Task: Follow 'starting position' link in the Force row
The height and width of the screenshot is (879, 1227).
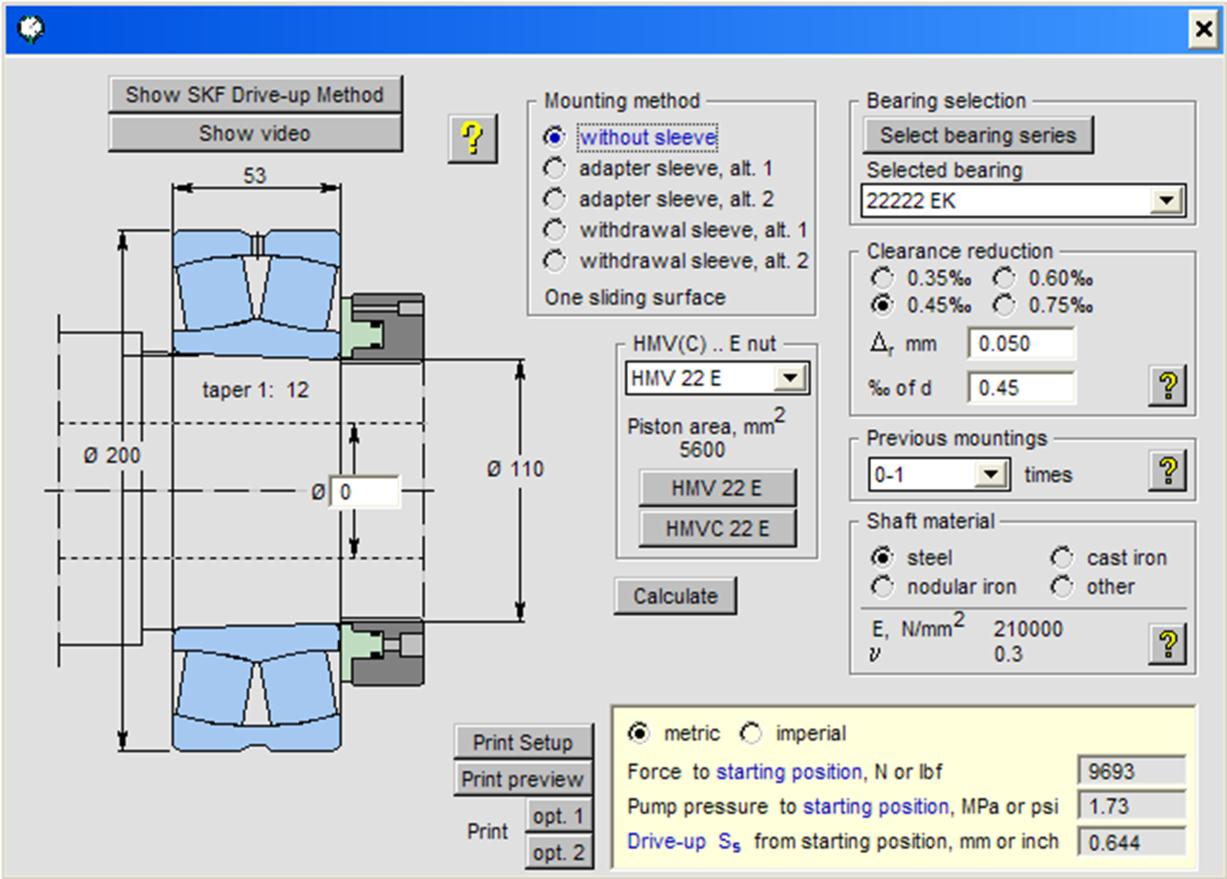Action: pos(789,772)
